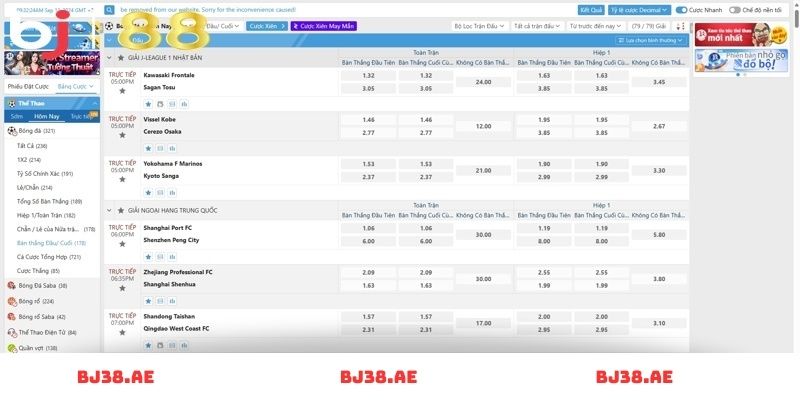The height and width of the screenshot is (400, 800).
Task: Open the Phiếu Đặt Cược tab
Action: 28,87
